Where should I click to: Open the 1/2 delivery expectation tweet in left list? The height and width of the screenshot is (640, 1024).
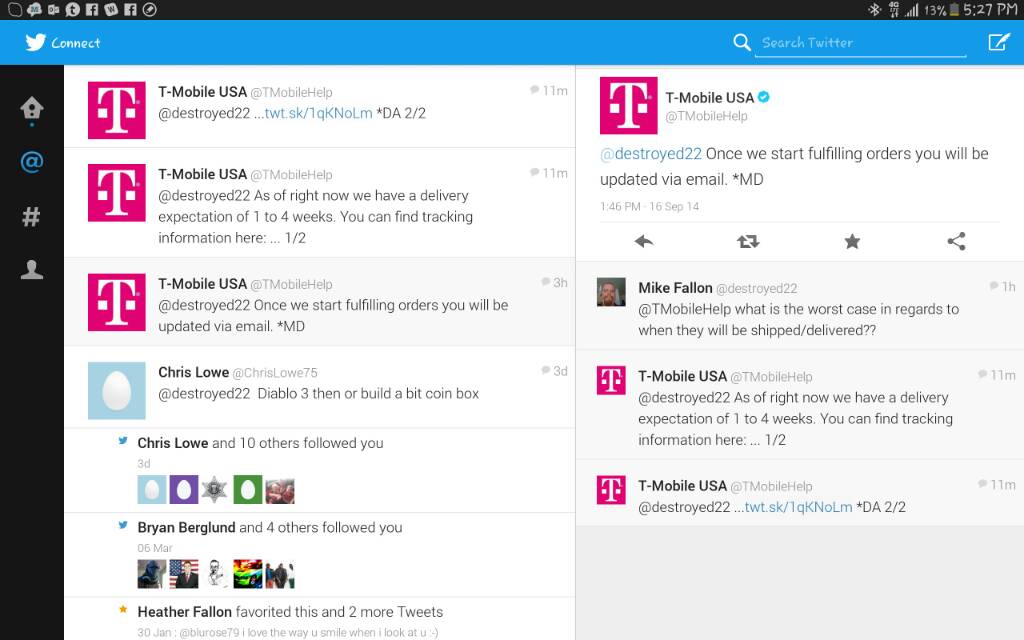coord(319,202)
